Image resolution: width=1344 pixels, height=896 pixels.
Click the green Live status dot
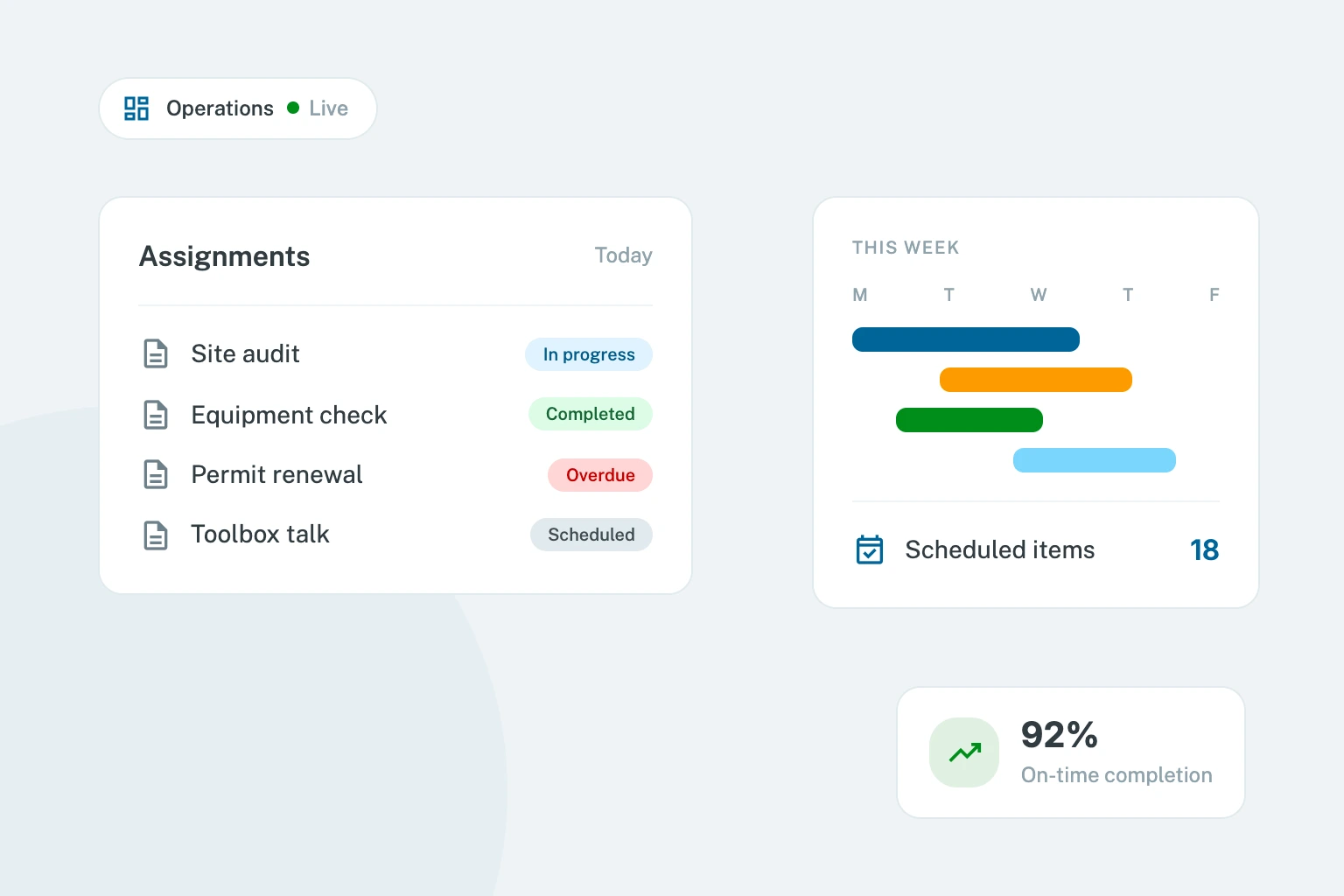coord(293,108)
